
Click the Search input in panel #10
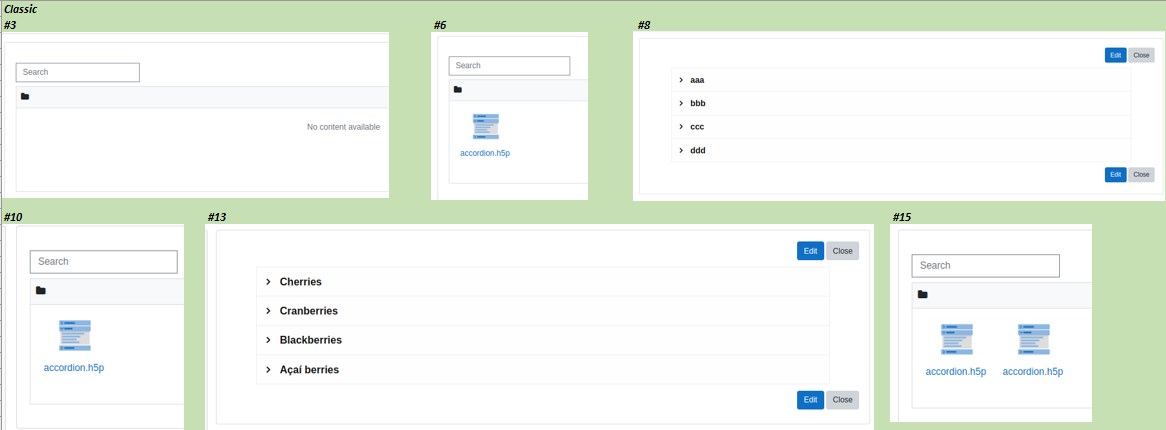coord(103,262)
